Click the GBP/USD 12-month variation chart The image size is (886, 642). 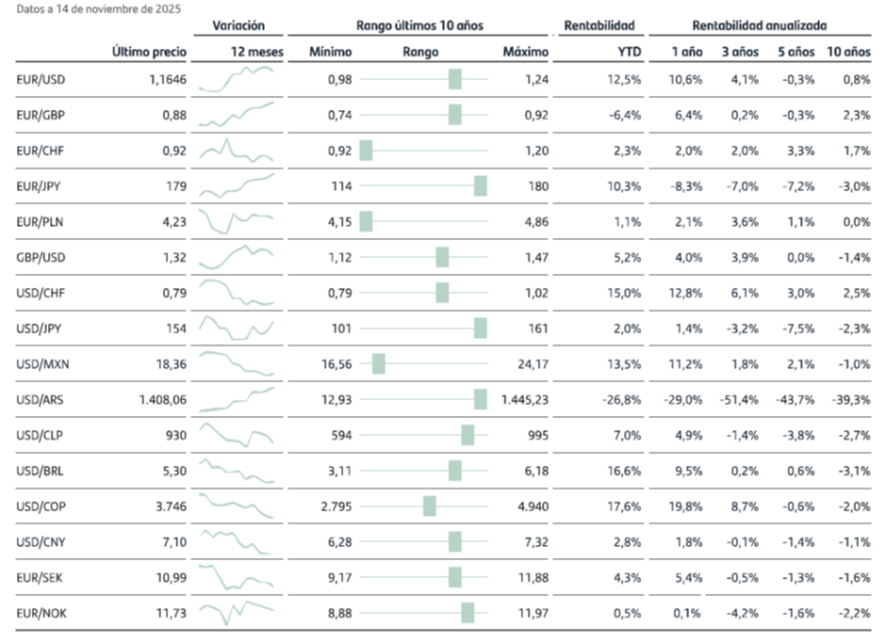point(236,257)
